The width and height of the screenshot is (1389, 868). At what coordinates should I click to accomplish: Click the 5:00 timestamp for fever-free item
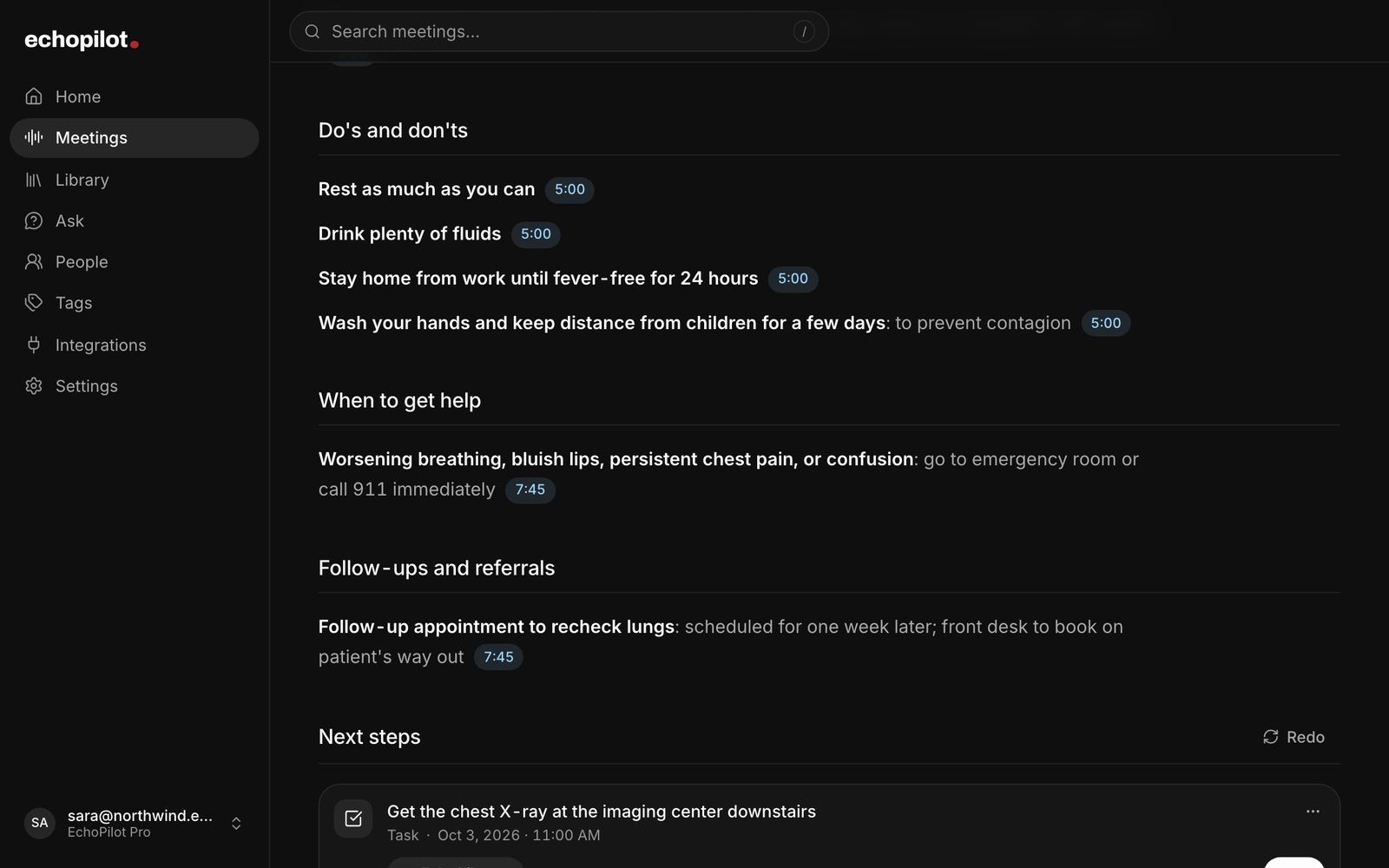tap(793, 279)
